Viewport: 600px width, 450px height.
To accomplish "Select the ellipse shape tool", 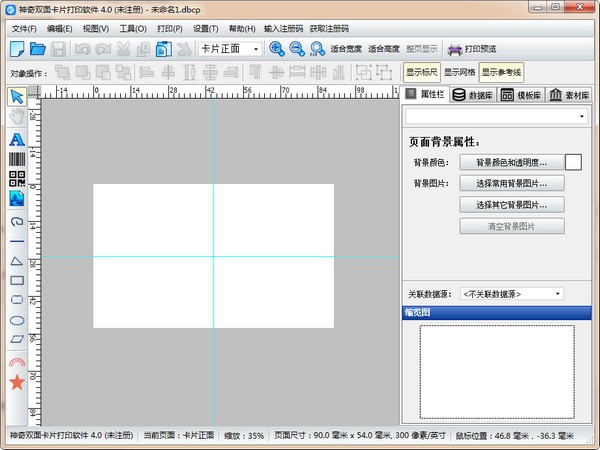I will pos(16,320).
